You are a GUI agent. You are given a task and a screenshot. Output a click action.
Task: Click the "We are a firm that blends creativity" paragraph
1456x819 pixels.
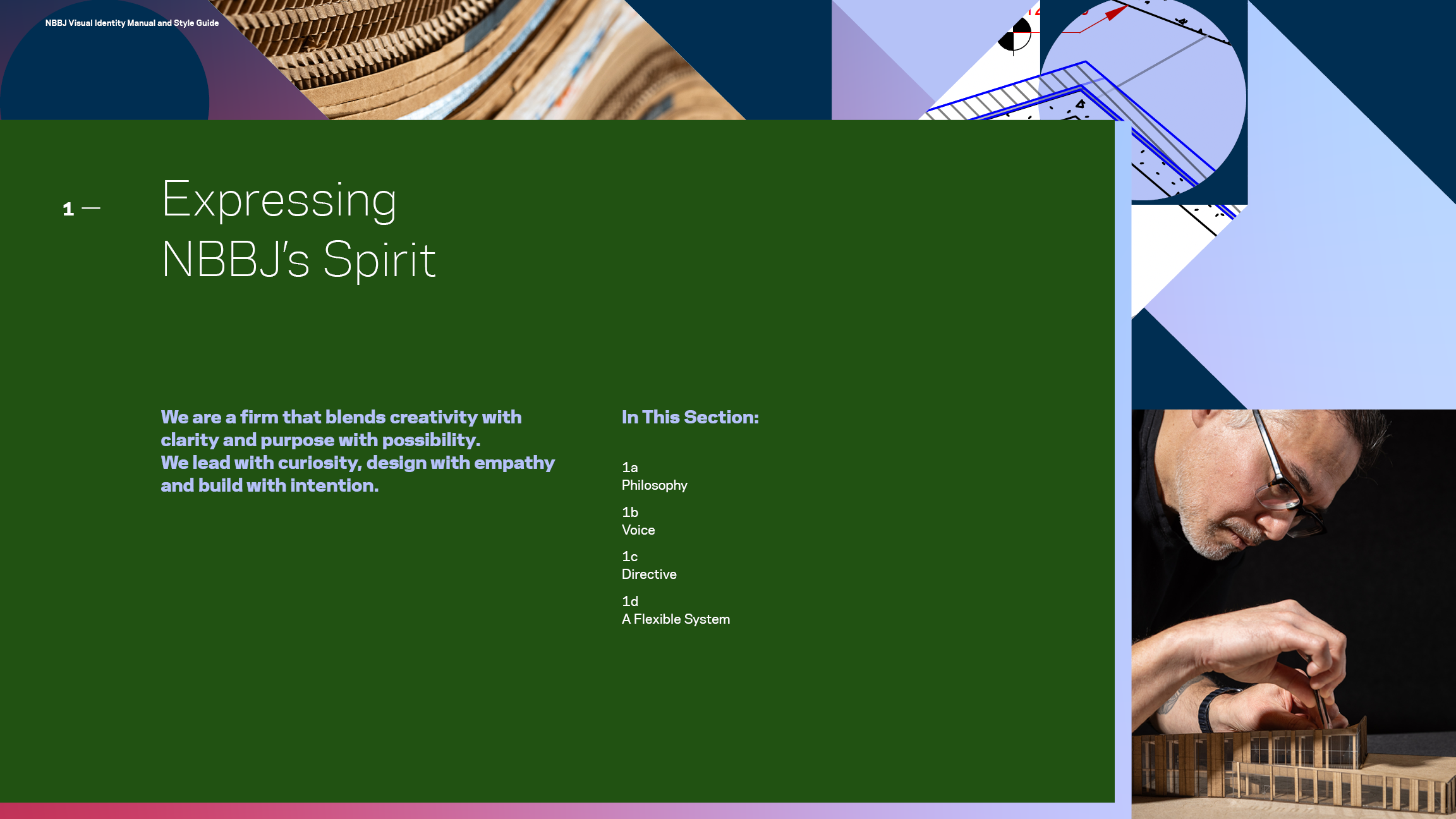358,451
